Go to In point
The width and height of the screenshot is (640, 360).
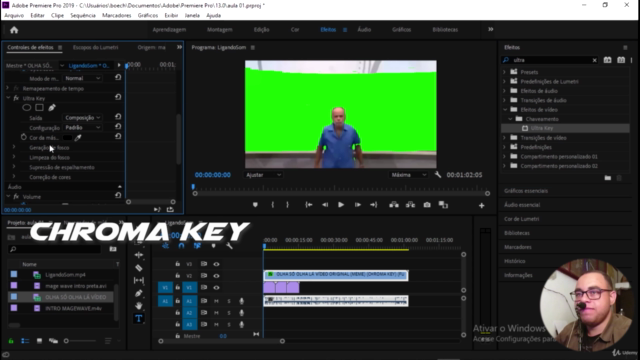pos(309,205)
